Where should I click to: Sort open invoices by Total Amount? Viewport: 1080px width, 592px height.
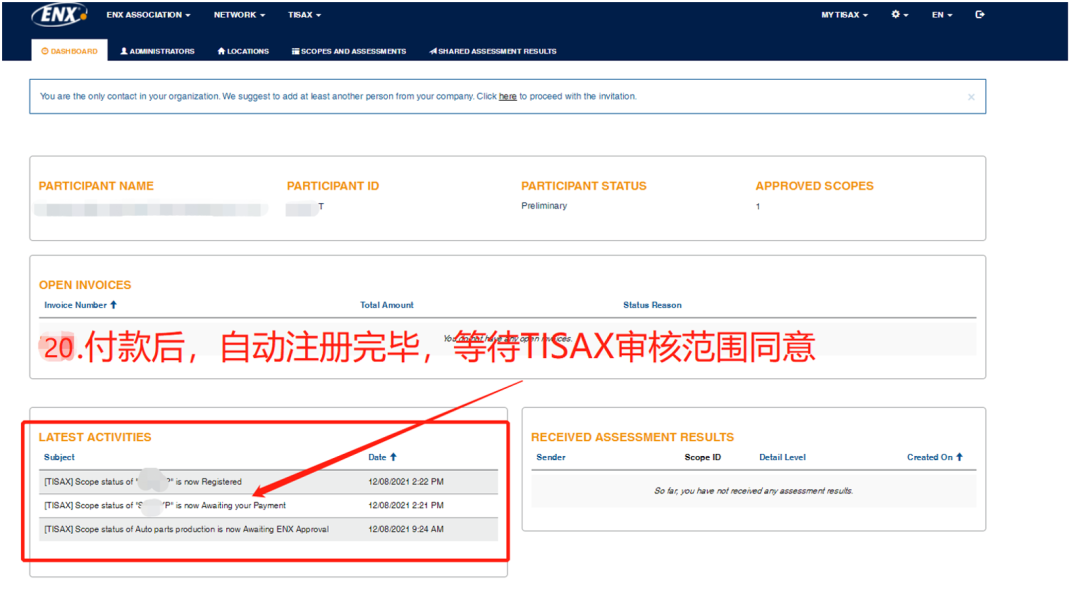pyautogui.click(x=387, y=305)
